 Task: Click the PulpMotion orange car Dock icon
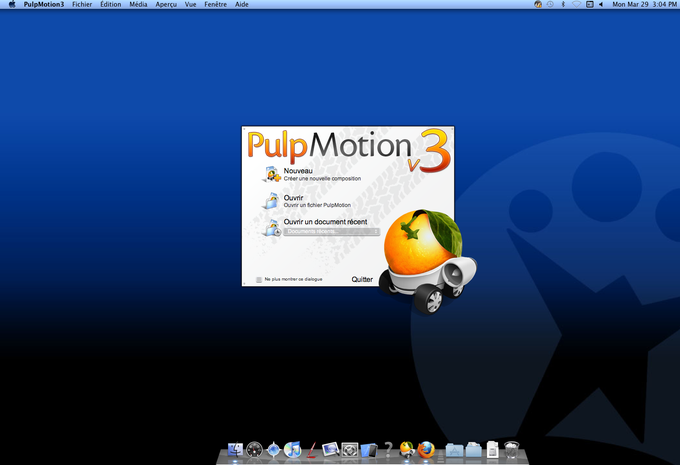point(407,449)
